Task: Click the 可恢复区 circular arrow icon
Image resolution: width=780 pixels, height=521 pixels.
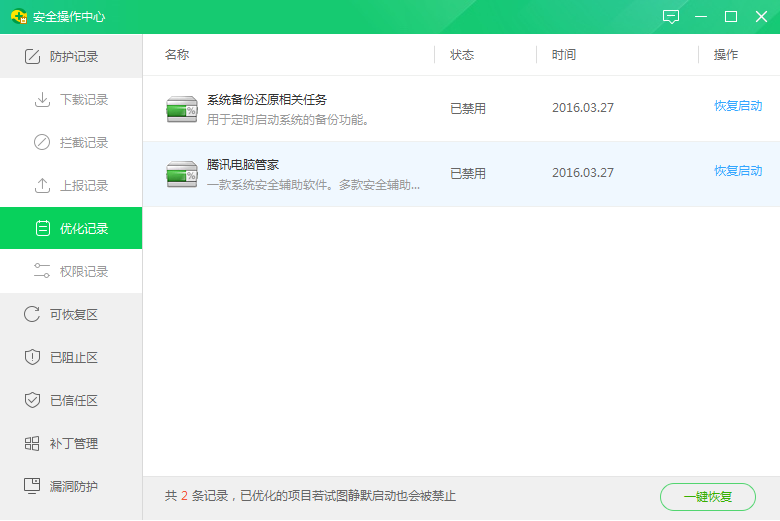Action: (x=32, y=314)
